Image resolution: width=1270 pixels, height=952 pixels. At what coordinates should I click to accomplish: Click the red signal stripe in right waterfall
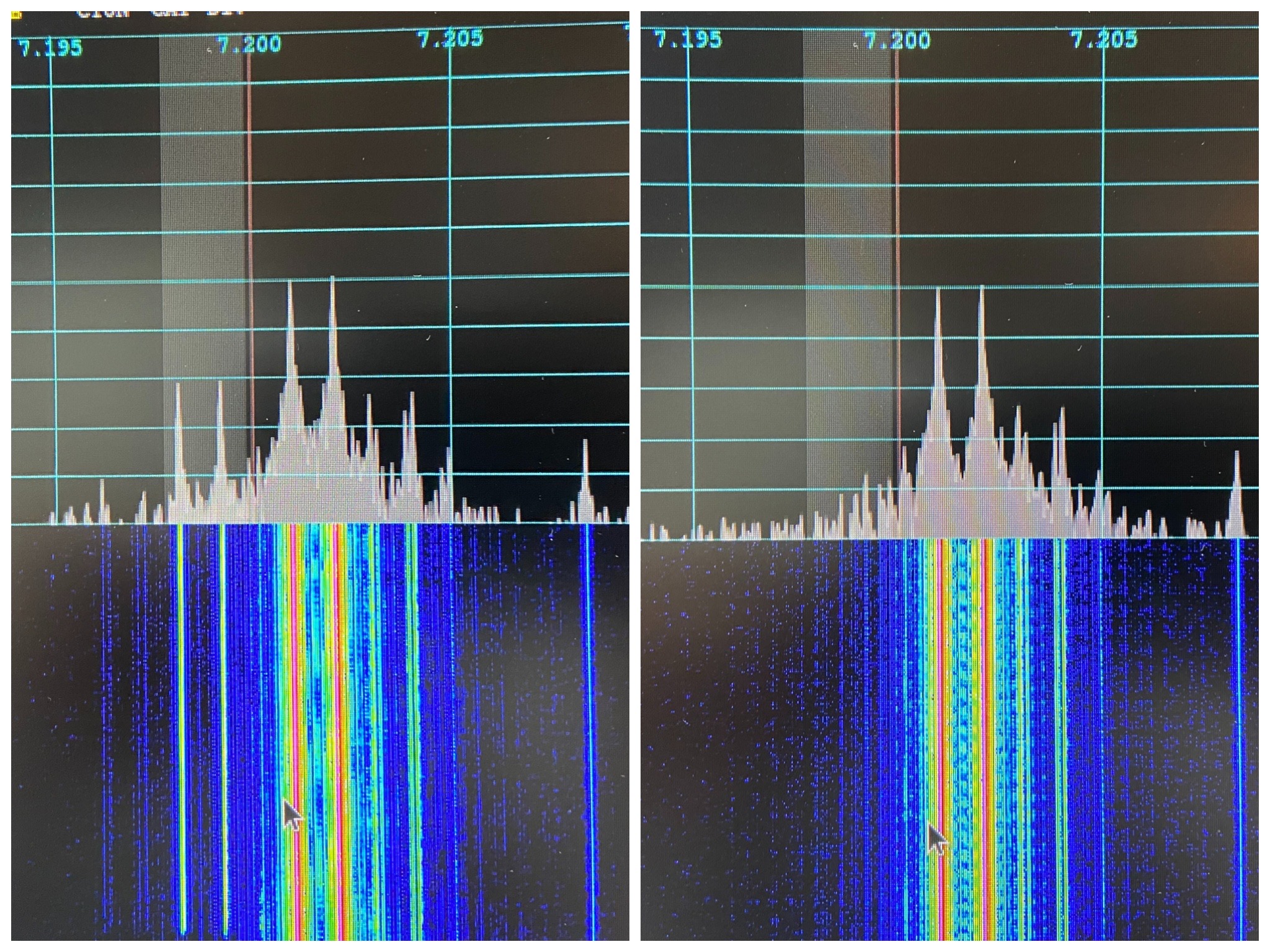click(x=942, y=682)
